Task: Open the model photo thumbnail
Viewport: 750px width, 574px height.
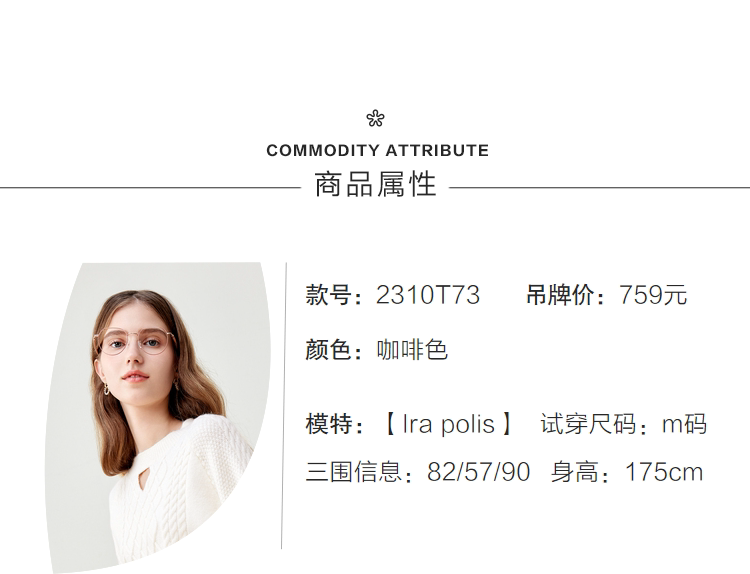Action: [160, 415]
